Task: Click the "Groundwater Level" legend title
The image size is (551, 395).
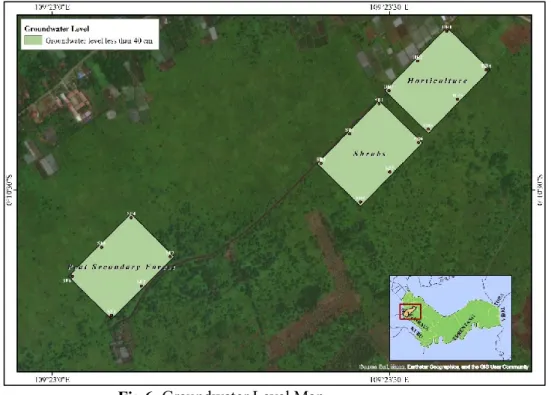Action: [57, 29]
